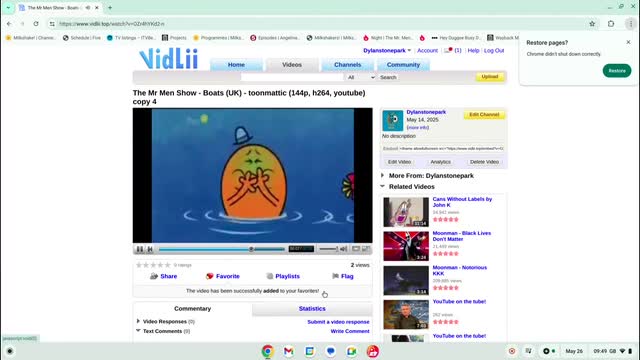Viewport: 640px width, 360px height.
Task: Open Cans Without Labels video thumbnail
Action: (x=406, y=212)
